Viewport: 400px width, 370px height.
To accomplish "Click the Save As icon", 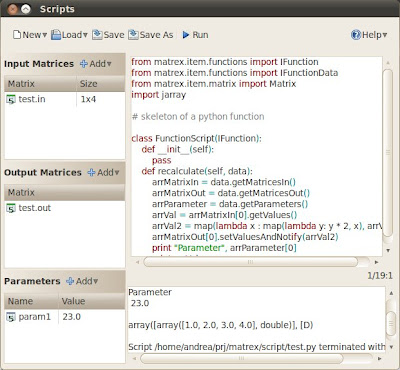I will click(x=133, y=35).
